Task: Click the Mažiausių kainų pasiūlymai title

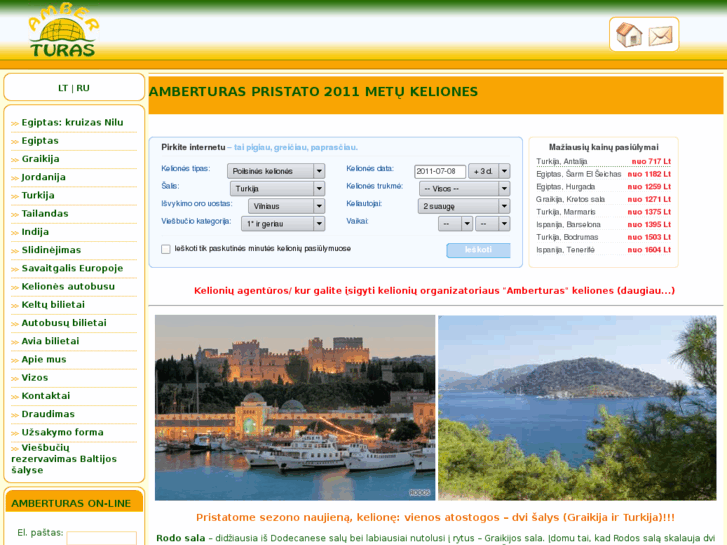Action: [603, 147]
